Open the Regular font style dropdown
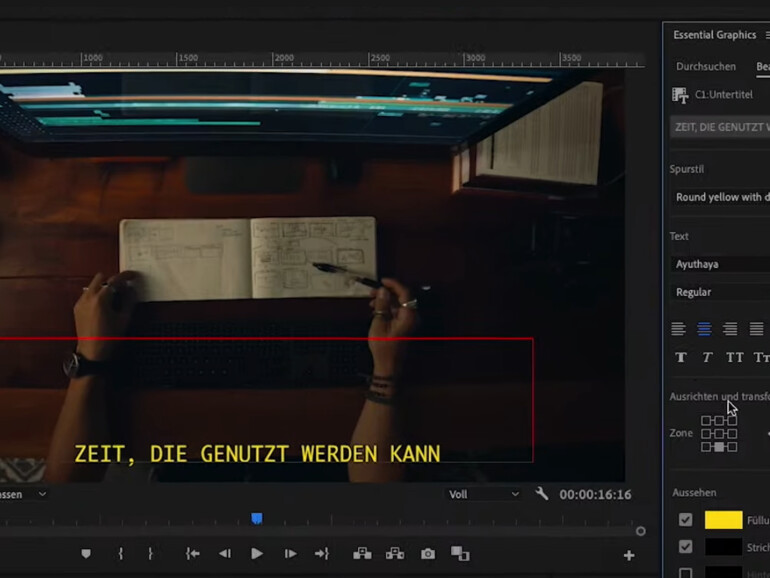Screen dimensions: 770x578 (x=720, y=292)
